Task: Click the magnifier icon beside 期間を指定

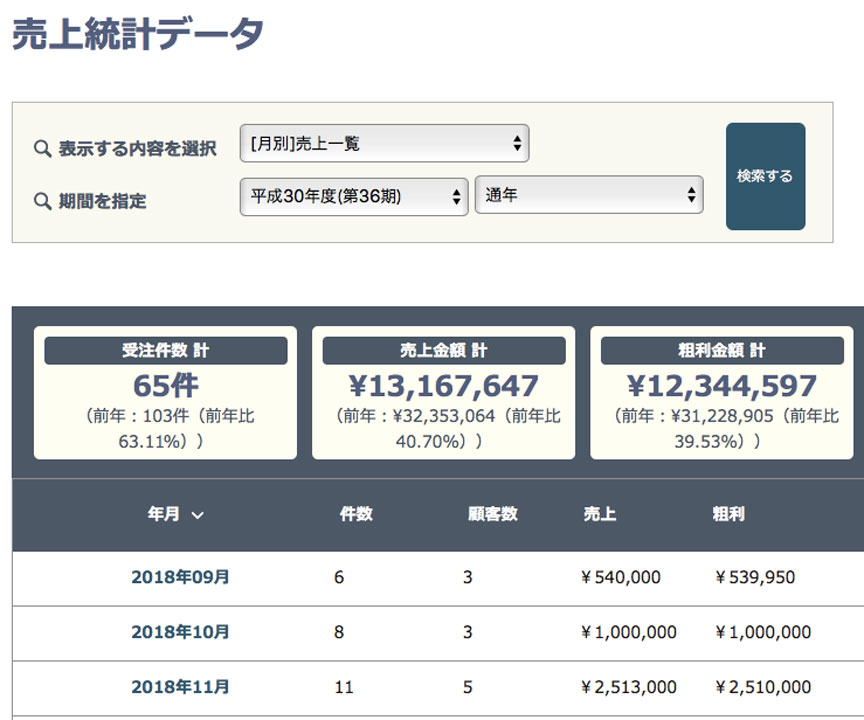Action: [42, 201]
